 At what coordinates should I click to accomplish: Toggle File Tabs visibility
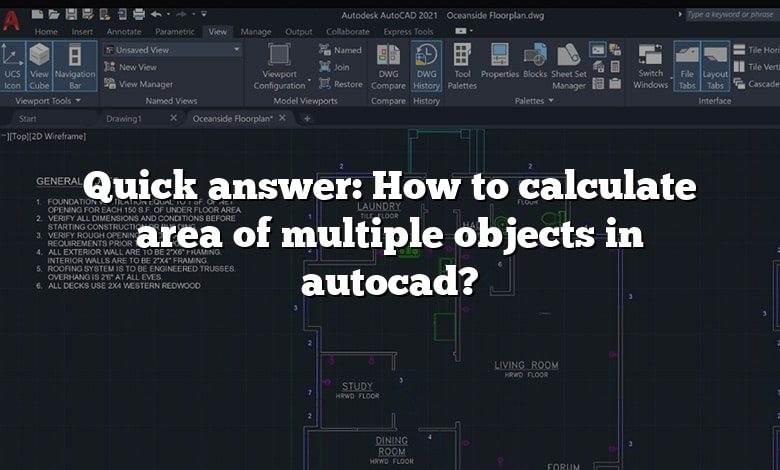coord(686,65)
